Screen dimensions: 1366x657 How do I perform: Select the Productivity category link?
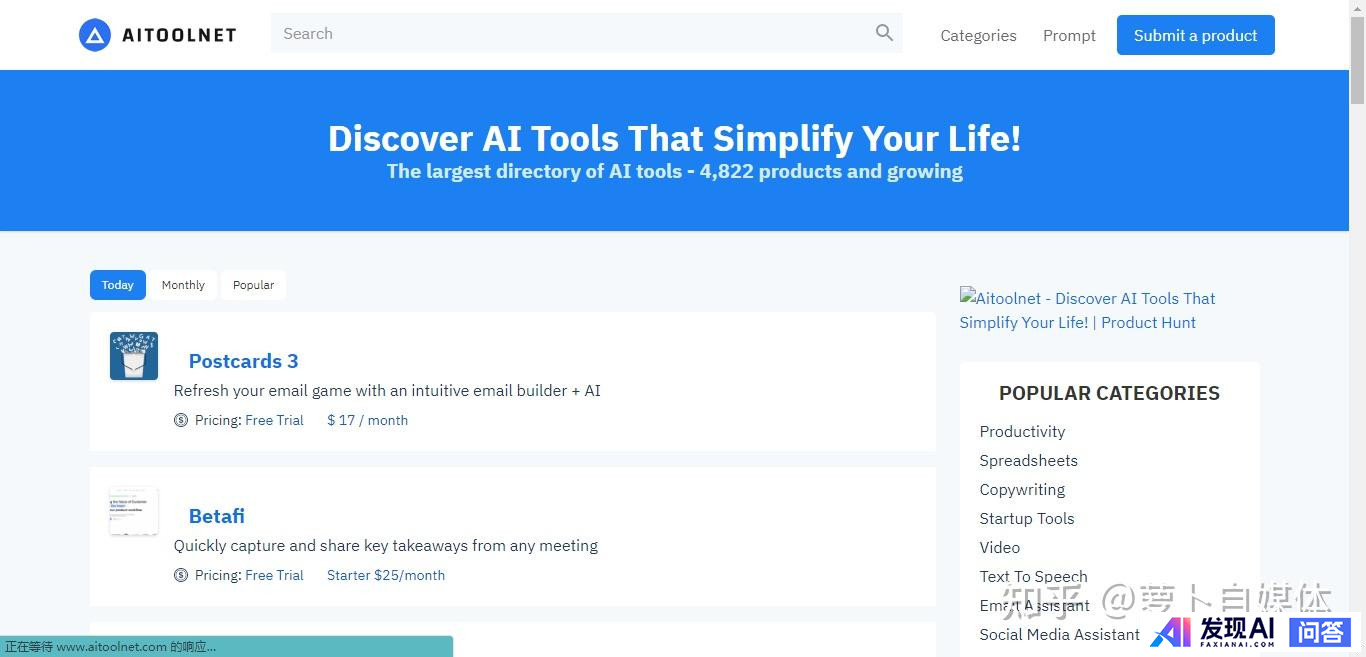click(1022, 431)
